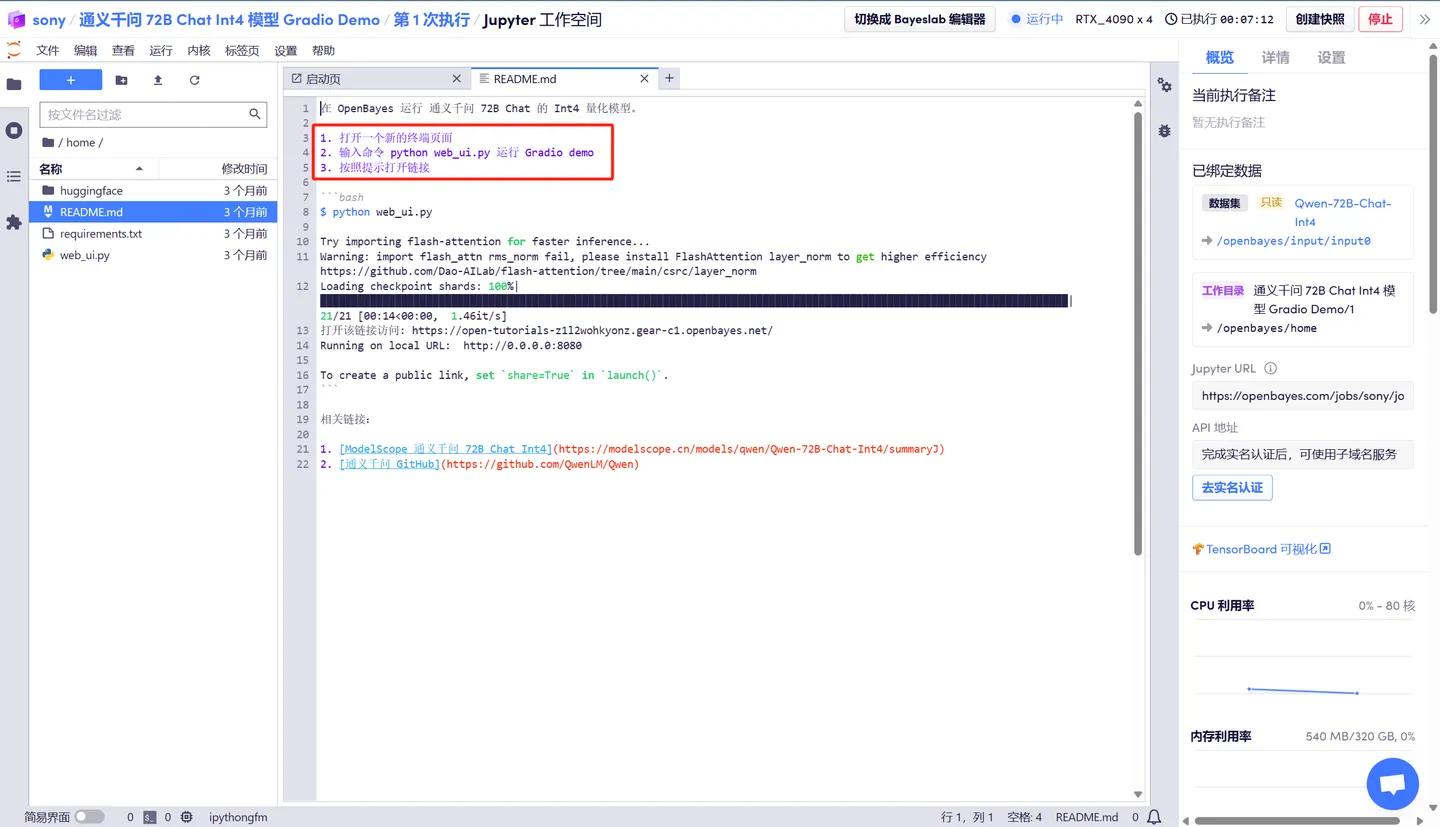Click the home folder icon in breadcrumb
The height and width of the screenshot is (827, 1440).
click(x=48, y=142)
